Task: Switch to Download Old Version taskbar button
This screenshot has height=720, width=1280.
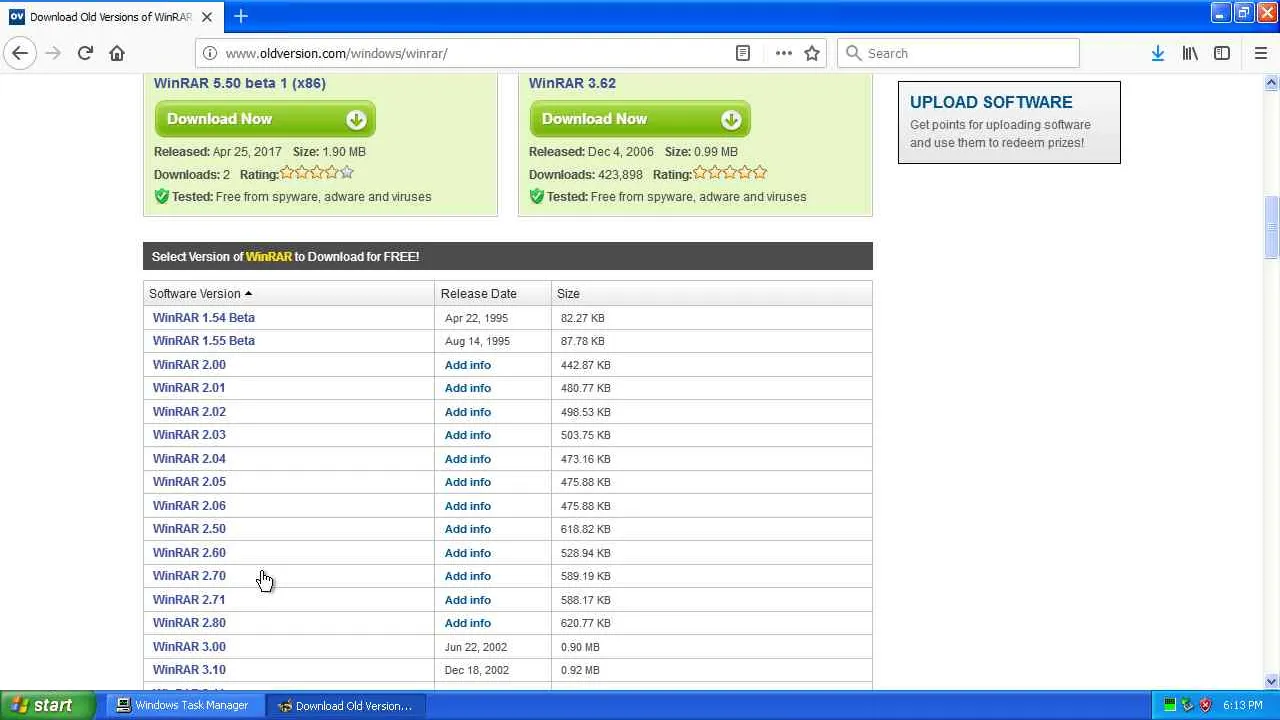Action: point(345,705)
